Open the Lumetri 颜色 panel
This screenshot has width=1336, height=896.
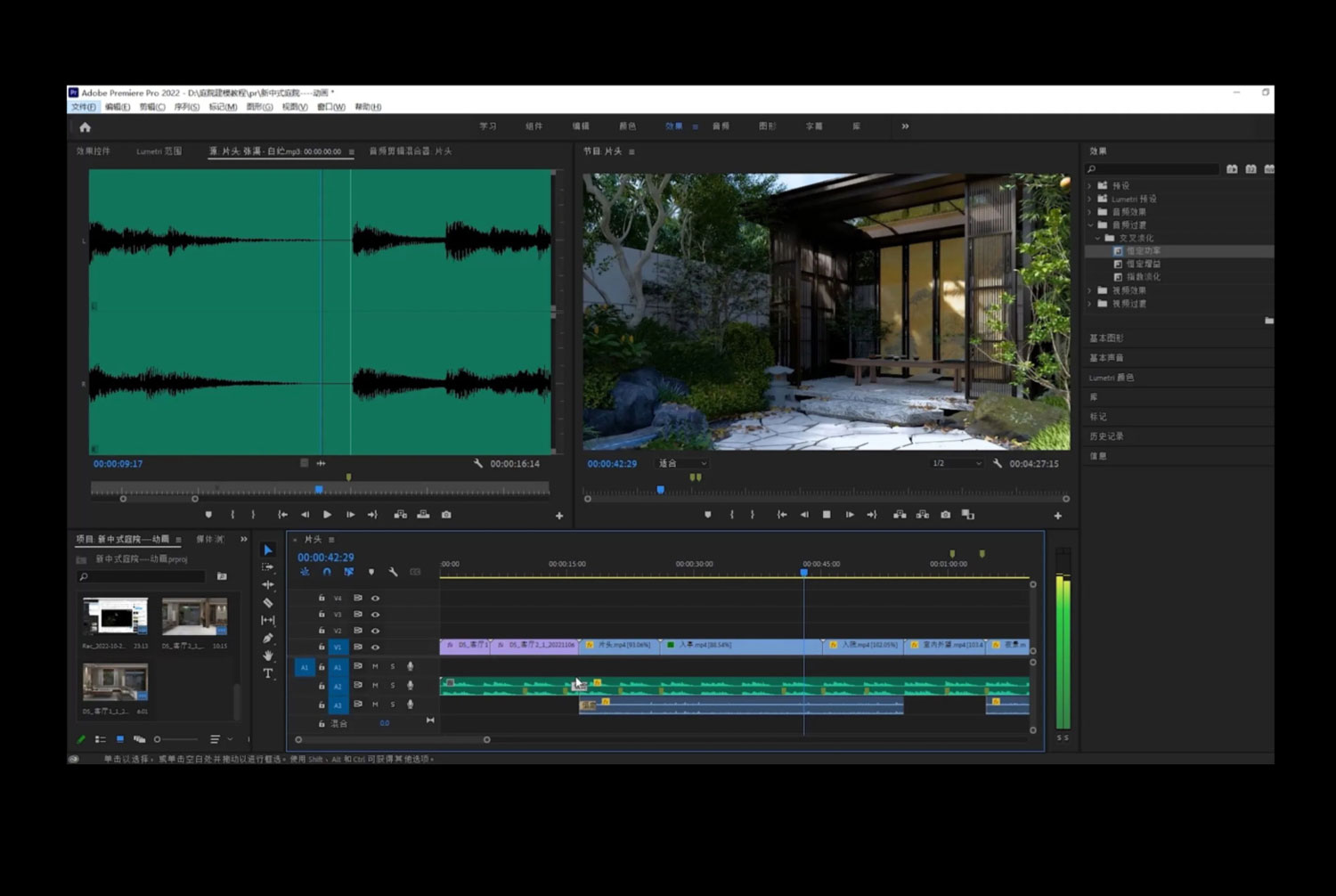(1112, 378)
